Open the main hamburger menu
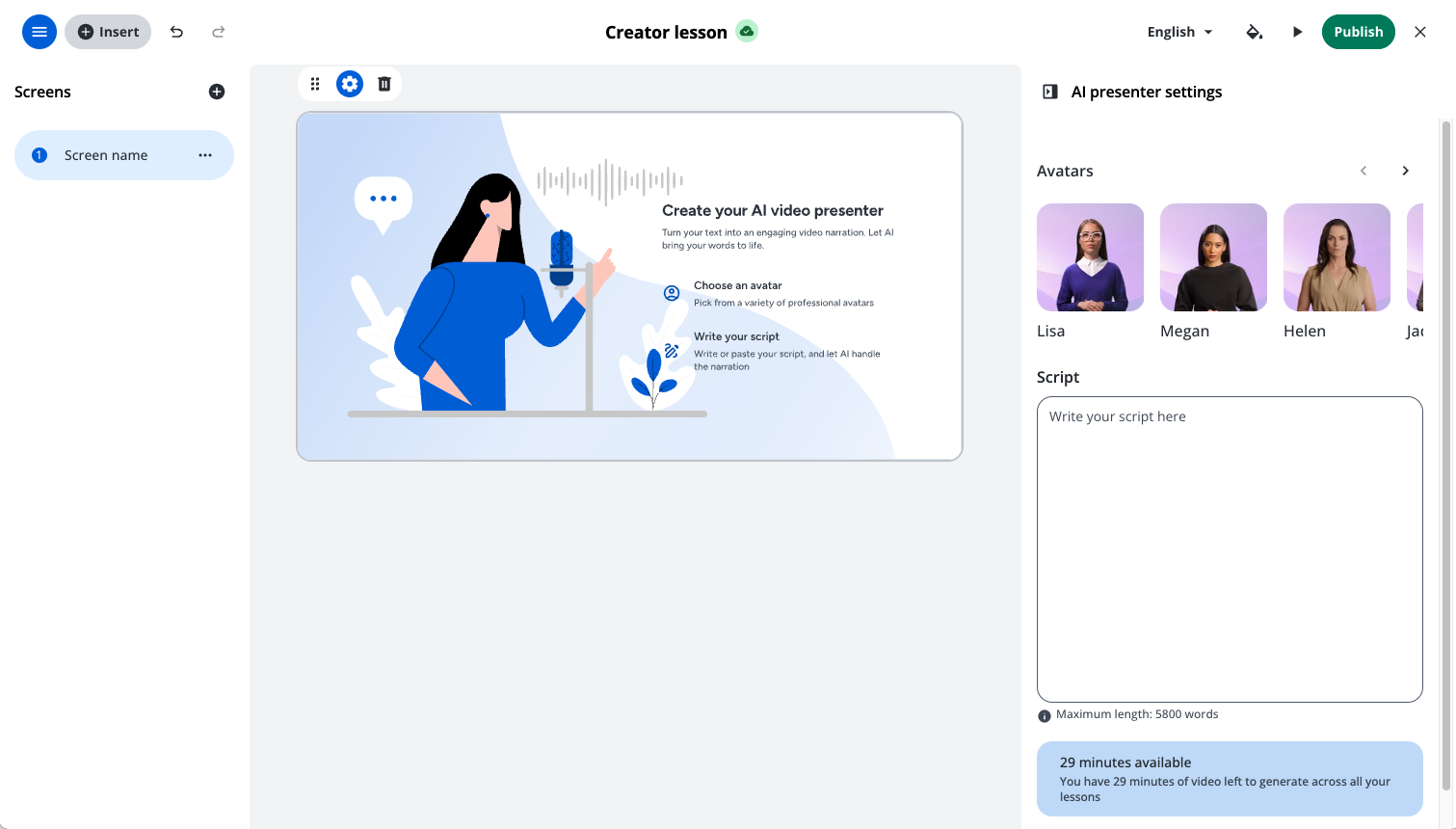The height and width of the screenshot is (829, 1456). click(40, 32)
